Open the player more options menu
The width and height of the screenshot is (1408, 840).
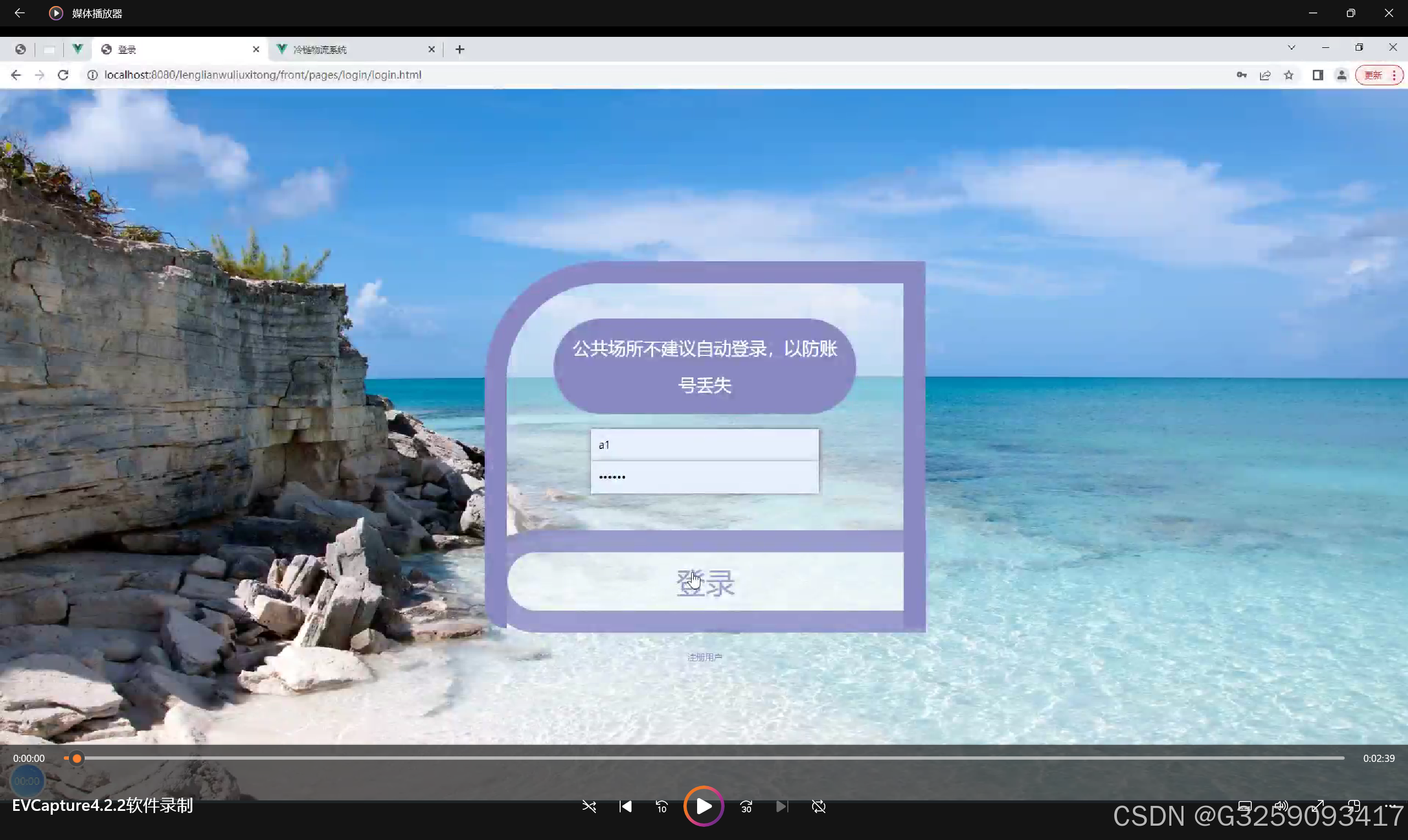[x=1390, y=806]
